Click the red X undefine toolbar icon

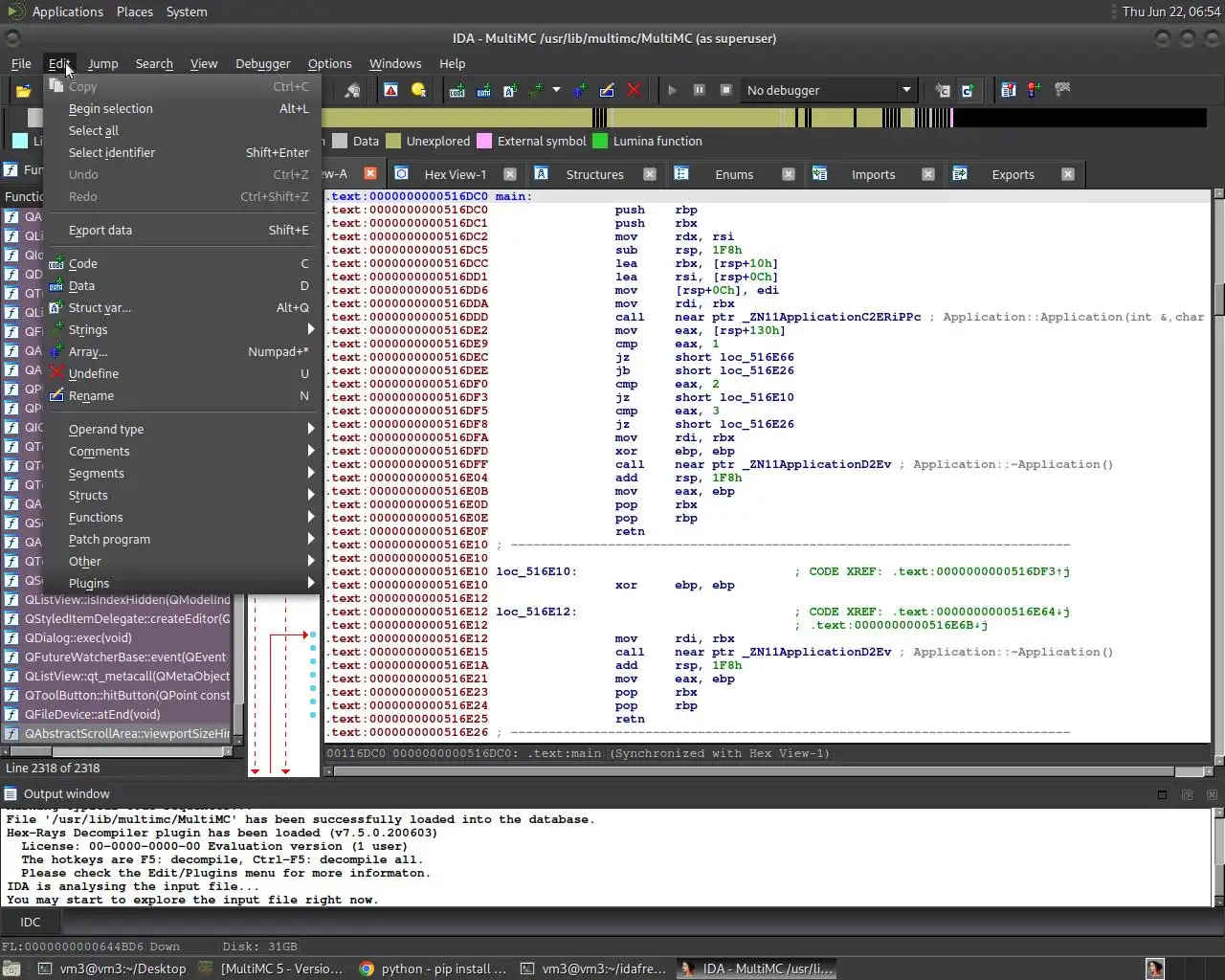(x=634, y=90)
